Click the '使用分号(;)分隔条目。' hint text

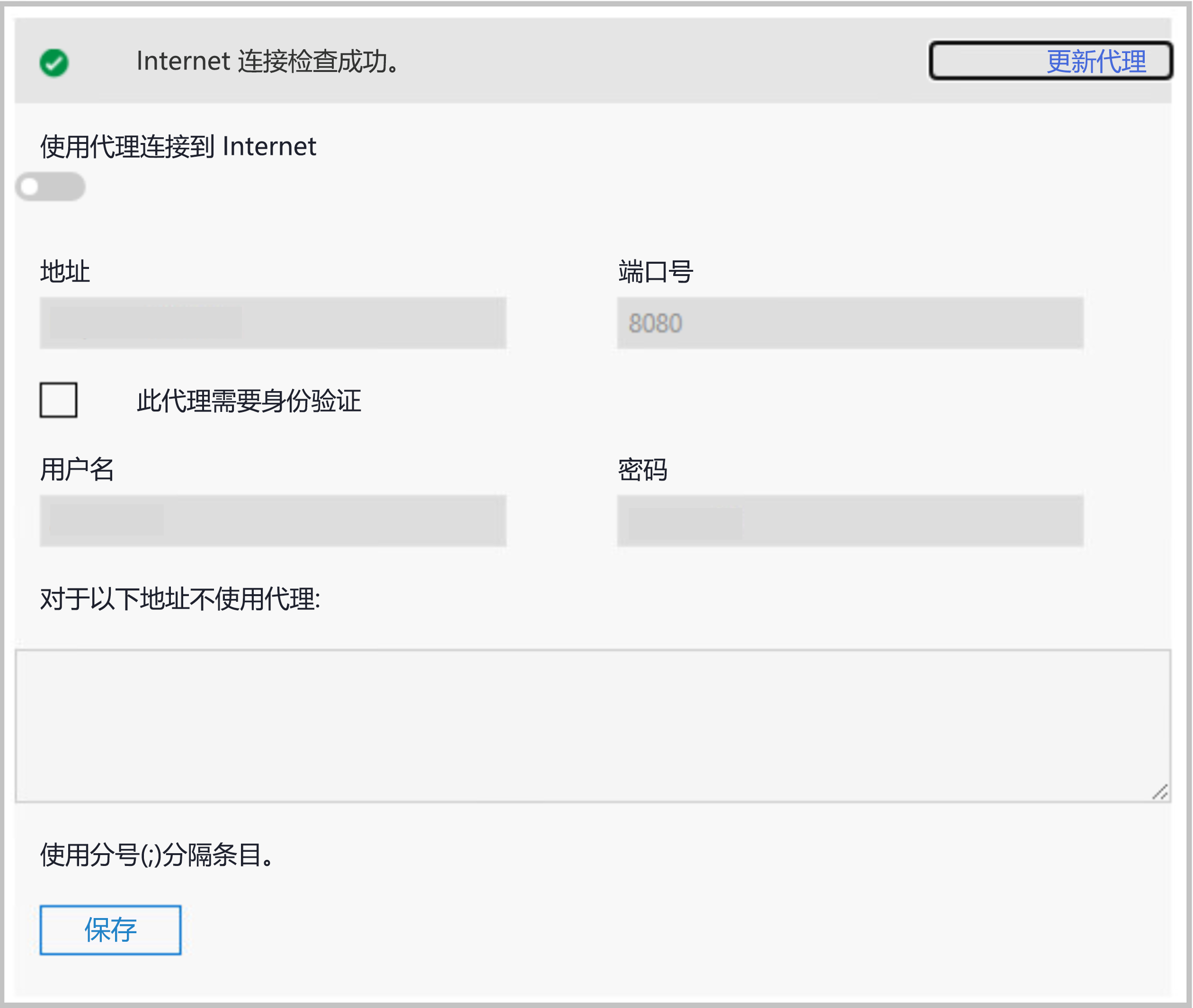pos(158,855)
